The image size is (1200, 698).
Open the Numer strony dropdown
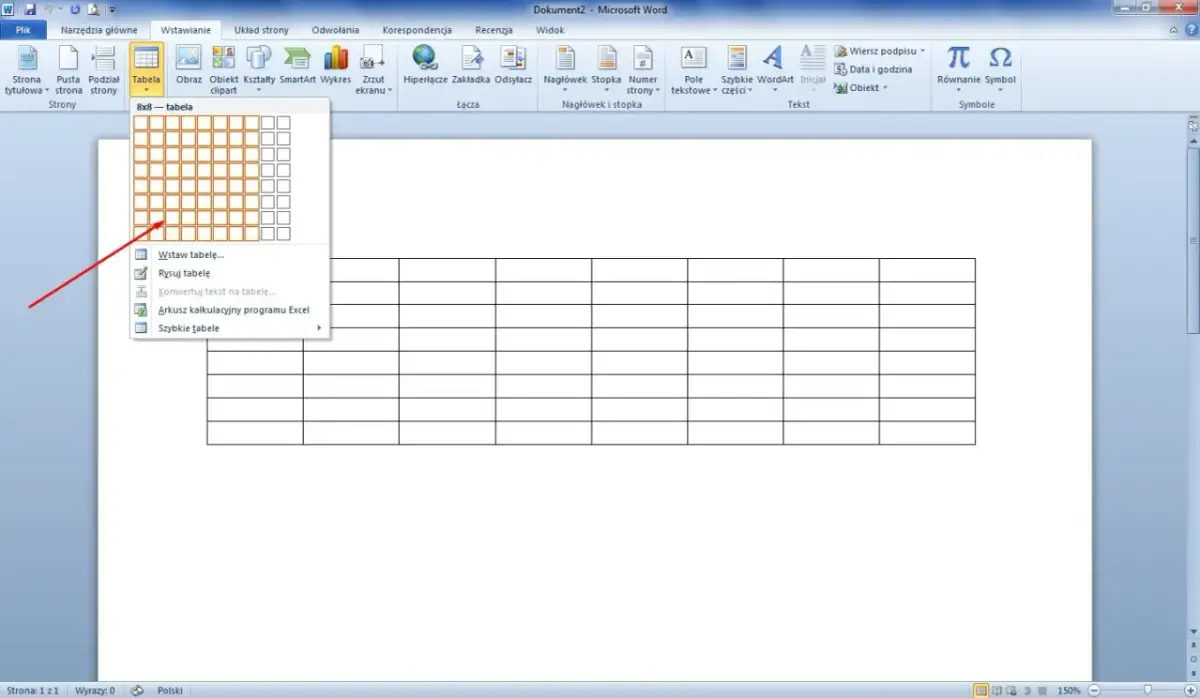click(643, 68)
